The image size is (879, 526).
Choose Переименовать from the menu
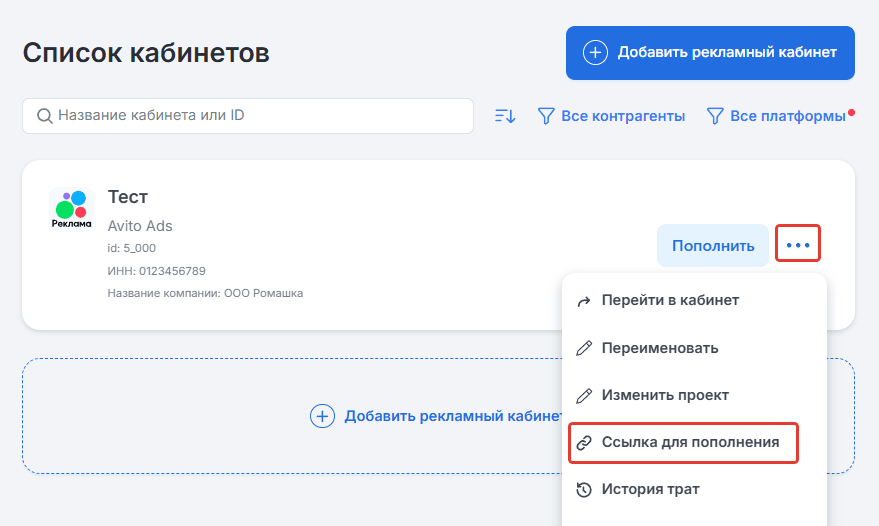tap(694, 348)
